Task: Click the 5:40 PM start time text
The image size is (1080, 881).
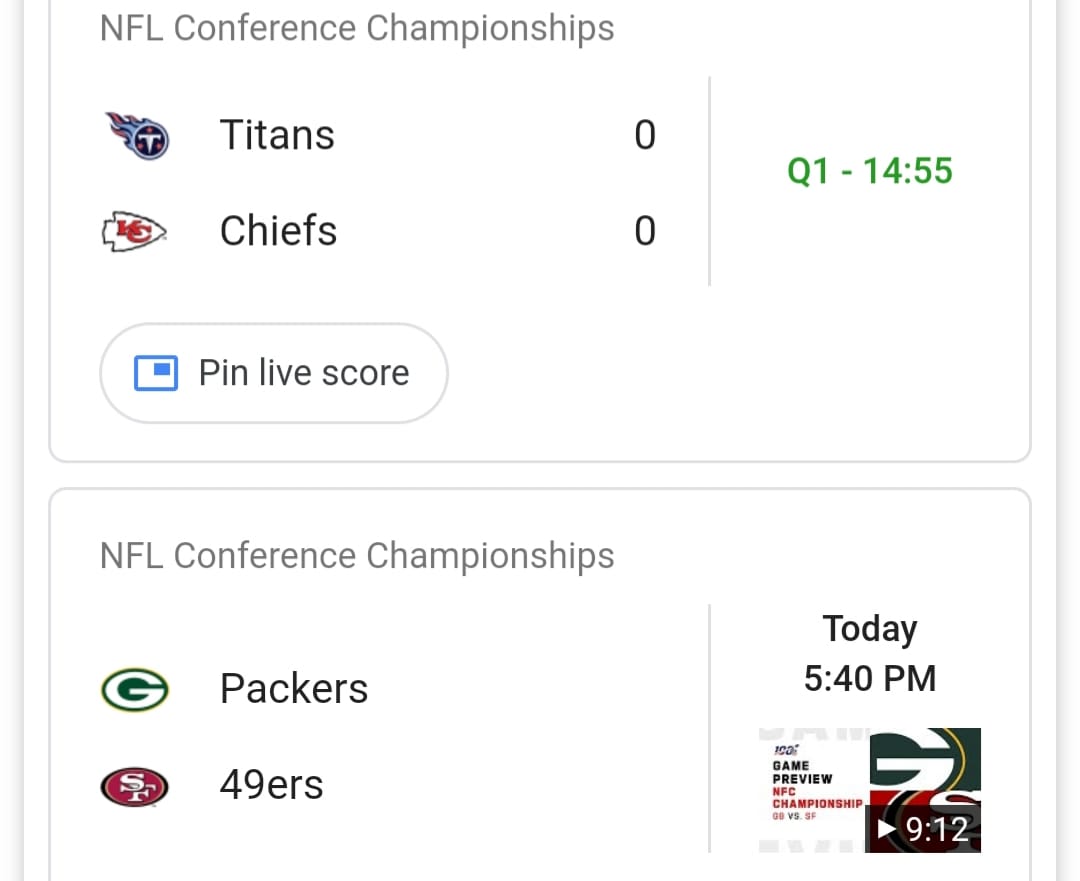Action: click(x=870, y=678)
